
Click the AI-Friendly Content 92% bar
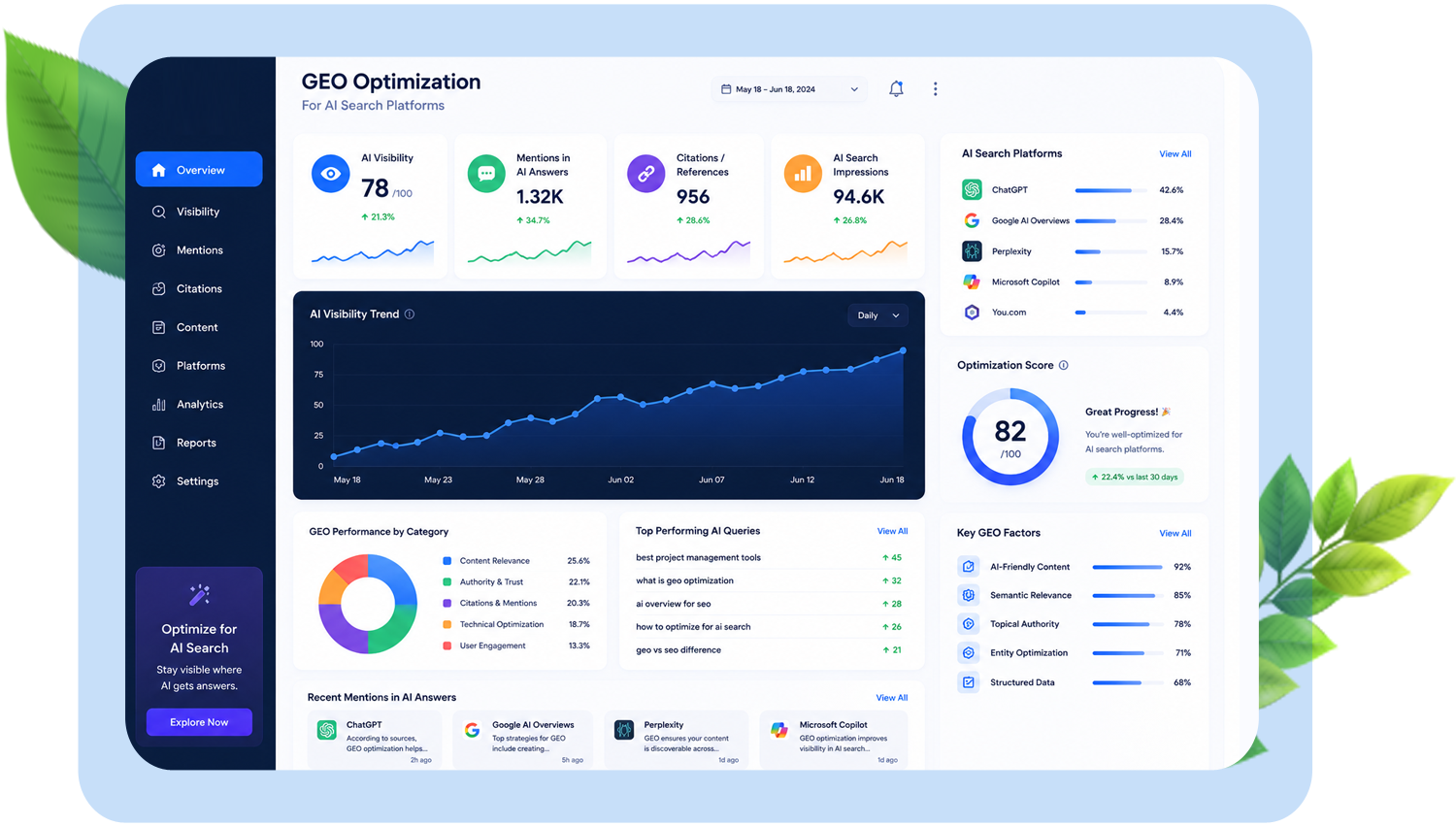click(1127, 567)
